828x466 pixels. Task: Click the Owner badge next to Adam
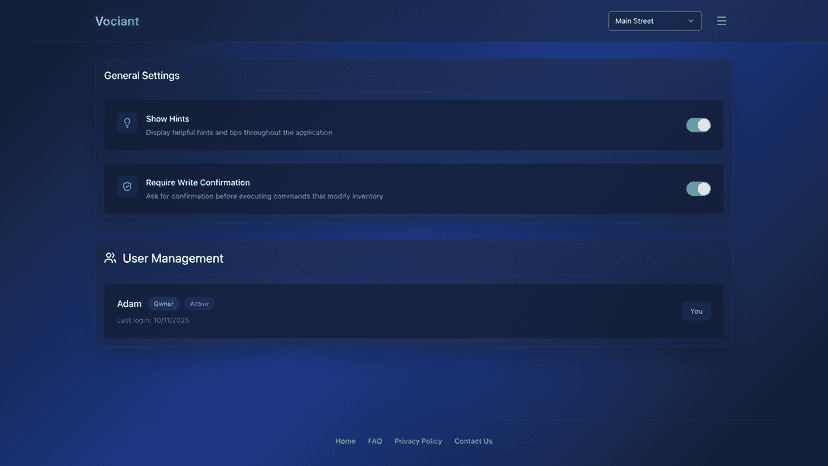(x=164, y=304)
